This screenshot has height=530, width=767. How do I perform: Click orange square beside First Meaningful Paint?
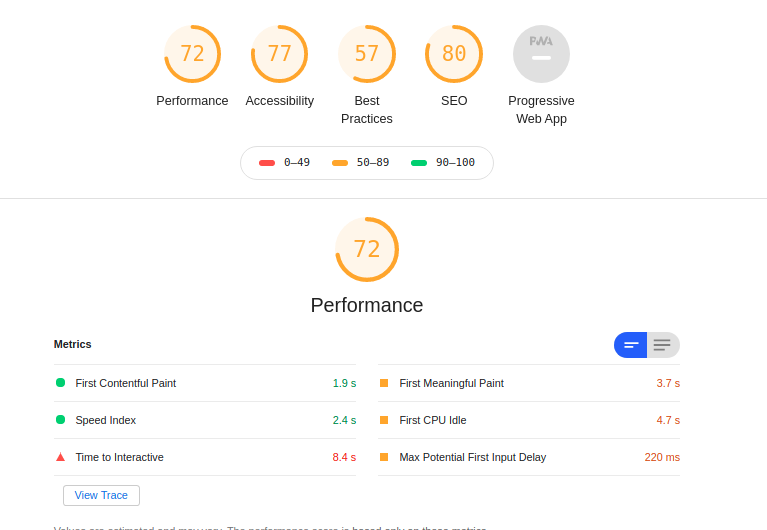[x=384, y=383]
